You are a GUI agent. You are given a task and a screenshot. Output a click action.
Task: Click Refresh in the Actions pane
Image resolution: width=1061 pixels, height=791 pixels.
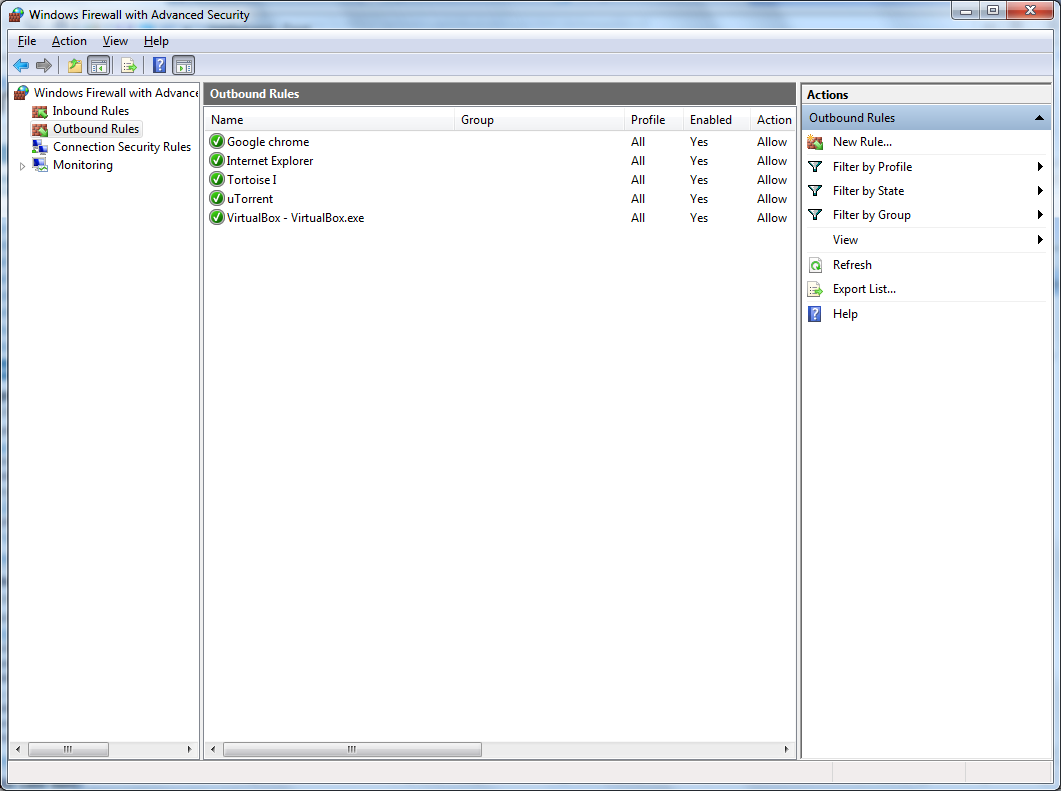(x=852, y=265)
